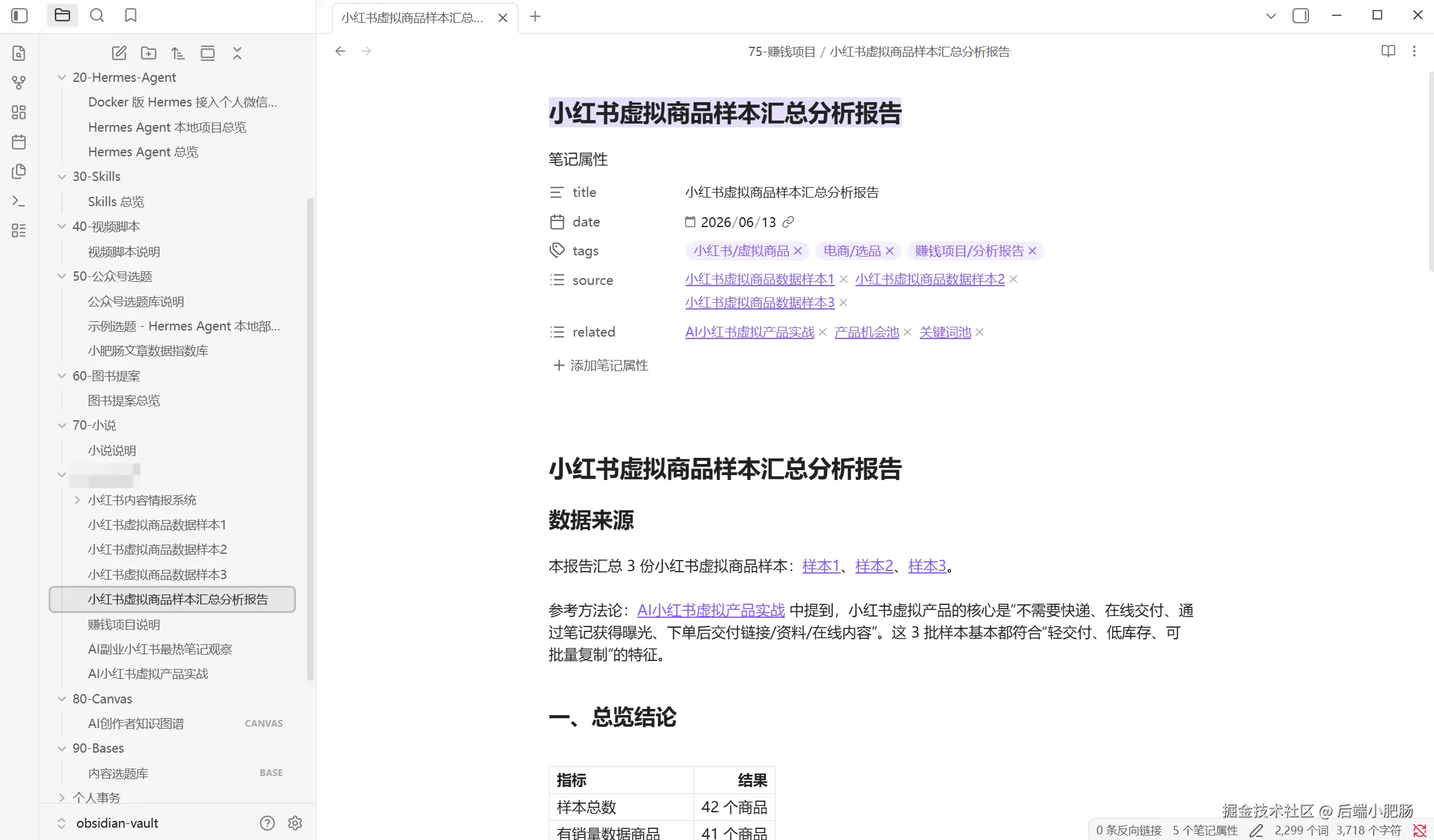This screenshot has height=840, width=1434.
Task: Click the tags property icon
Action: [x=557, y=250]
